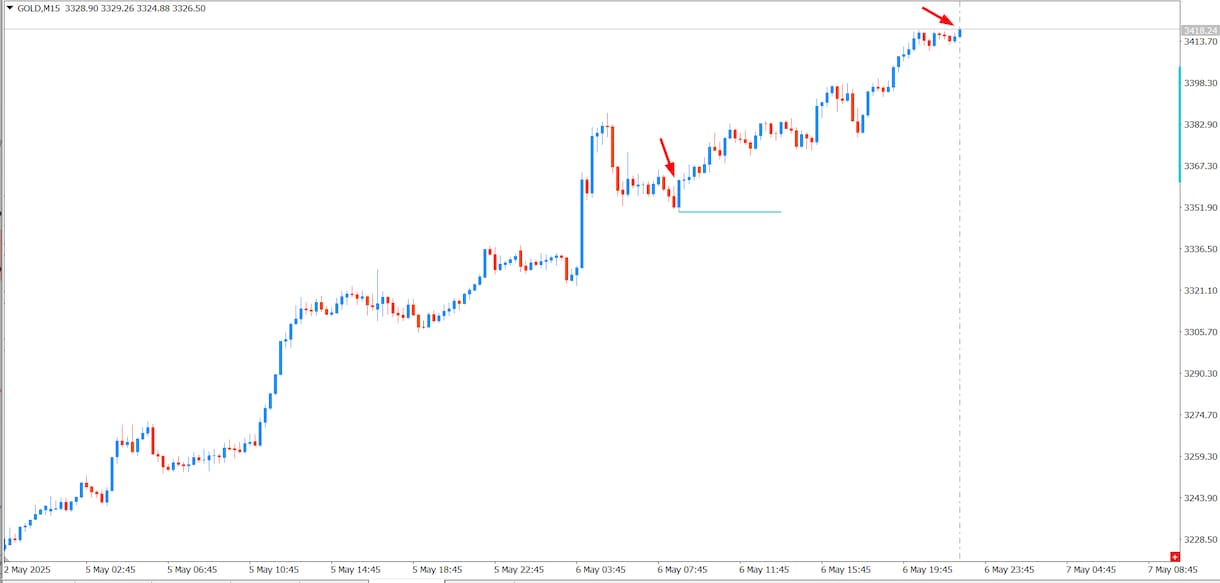The width and height of the screenshot is (1220, 583).
Task: Click the grey current price tag 3418.24
Action: (1199, 30)
